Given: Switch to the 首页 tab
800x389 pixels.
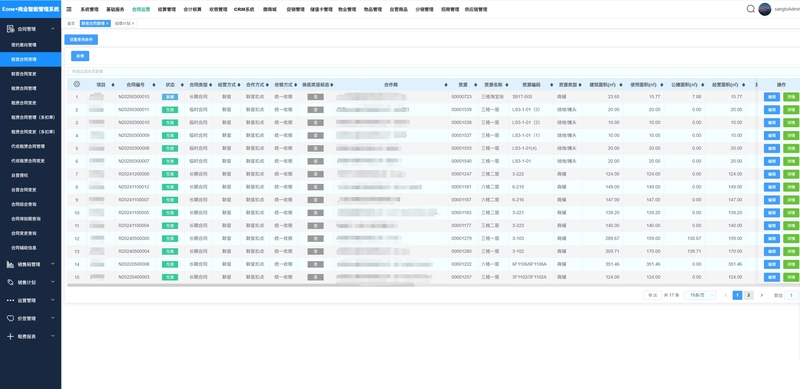Looking at the screenshot, I should tap(71, 23).
